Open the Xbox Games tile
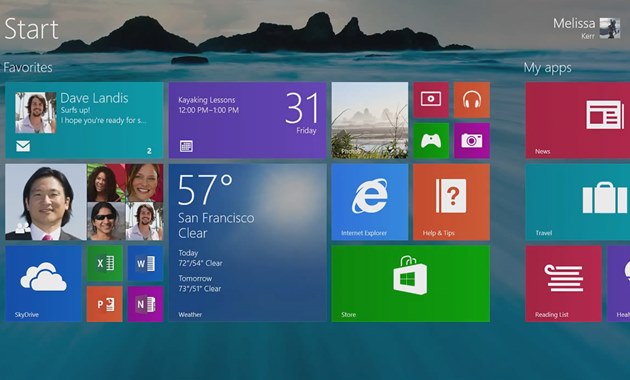Screen dimensions: 630x380 click(x=431, y=141)
